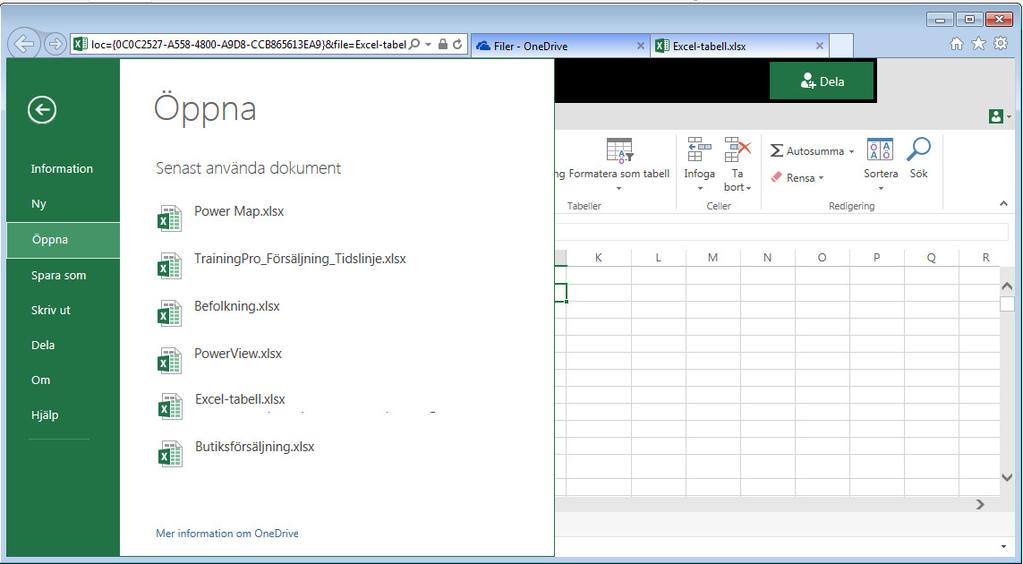Click user account icon near ribbon
The height and width of the screenshot is (564, 1023).
point(996,116)
